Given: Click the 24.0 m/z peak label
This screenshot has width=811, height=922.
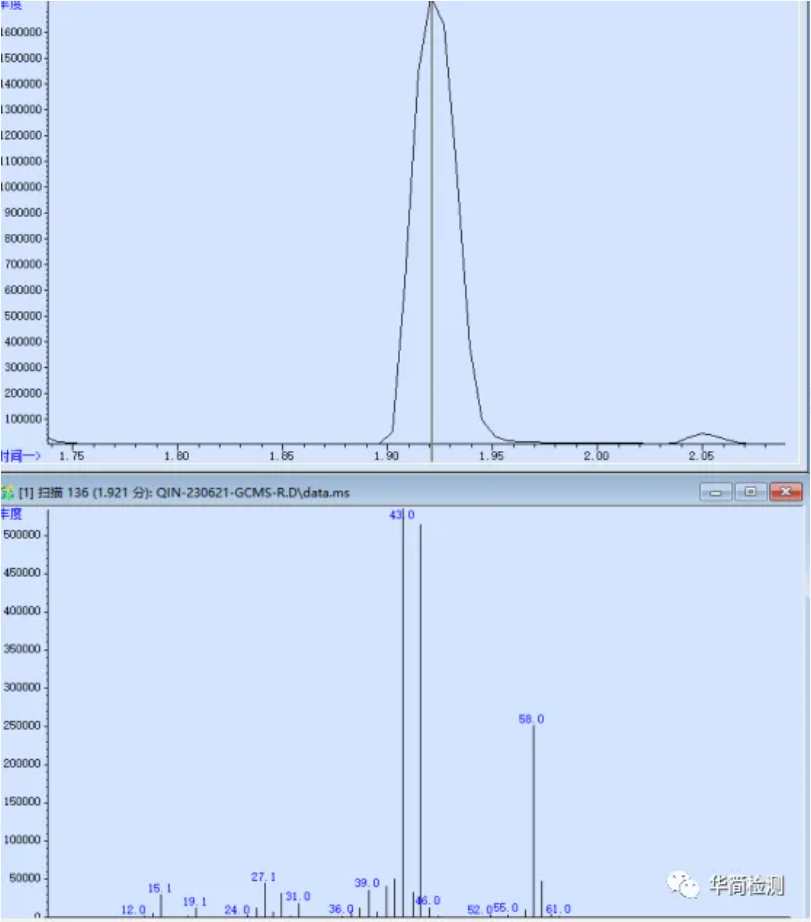Looking at the screenshot, I should coord(237,910).
